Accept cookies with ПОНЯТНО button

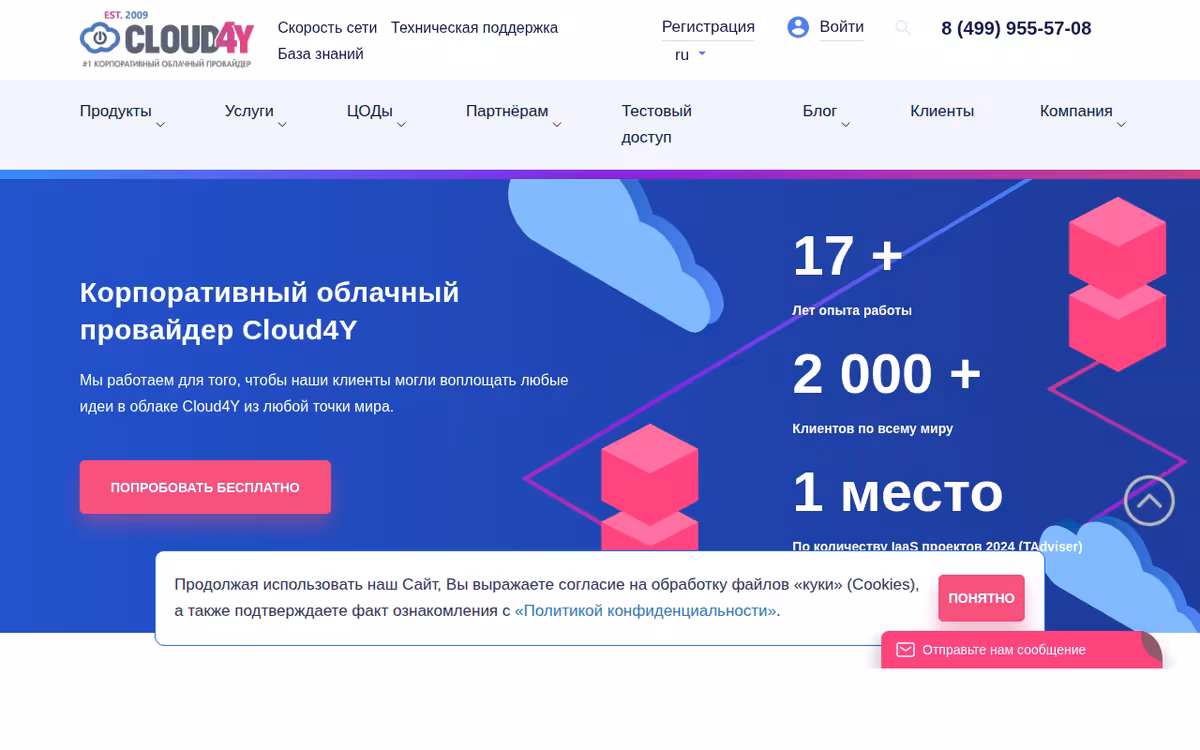tap(981, 598)
